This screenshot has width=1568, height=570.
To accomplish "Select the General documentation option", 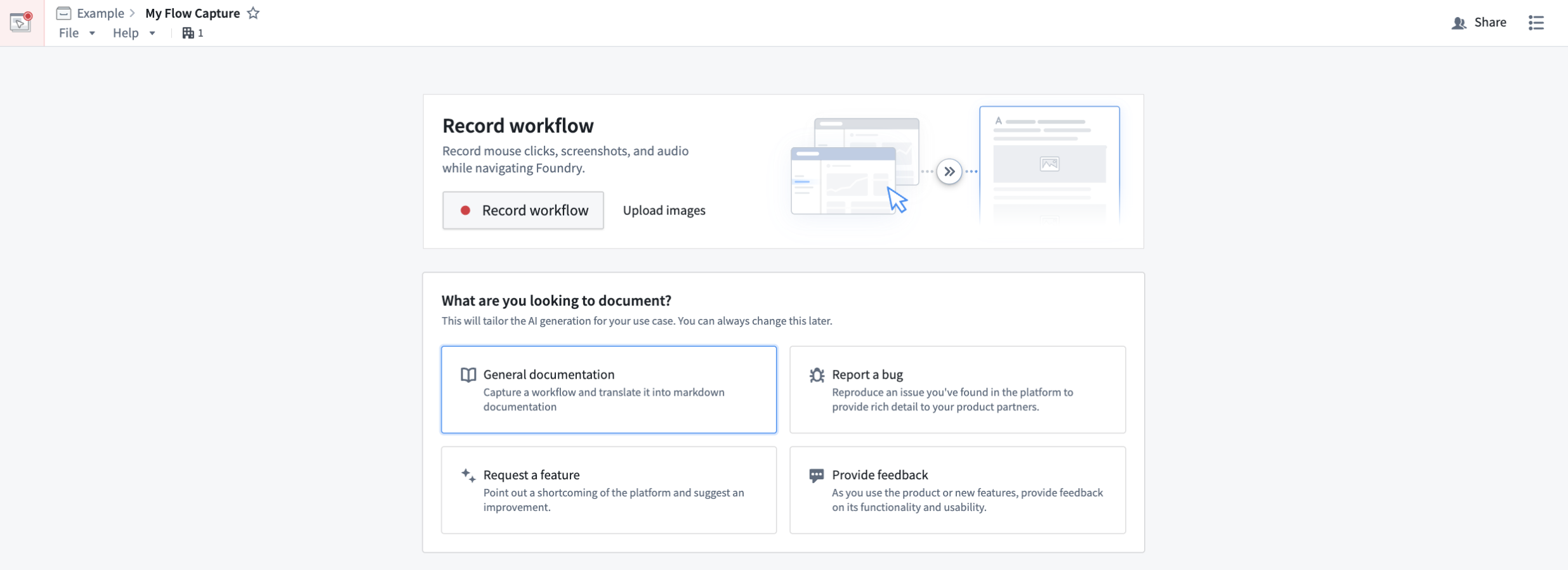I will pos(609,389).
